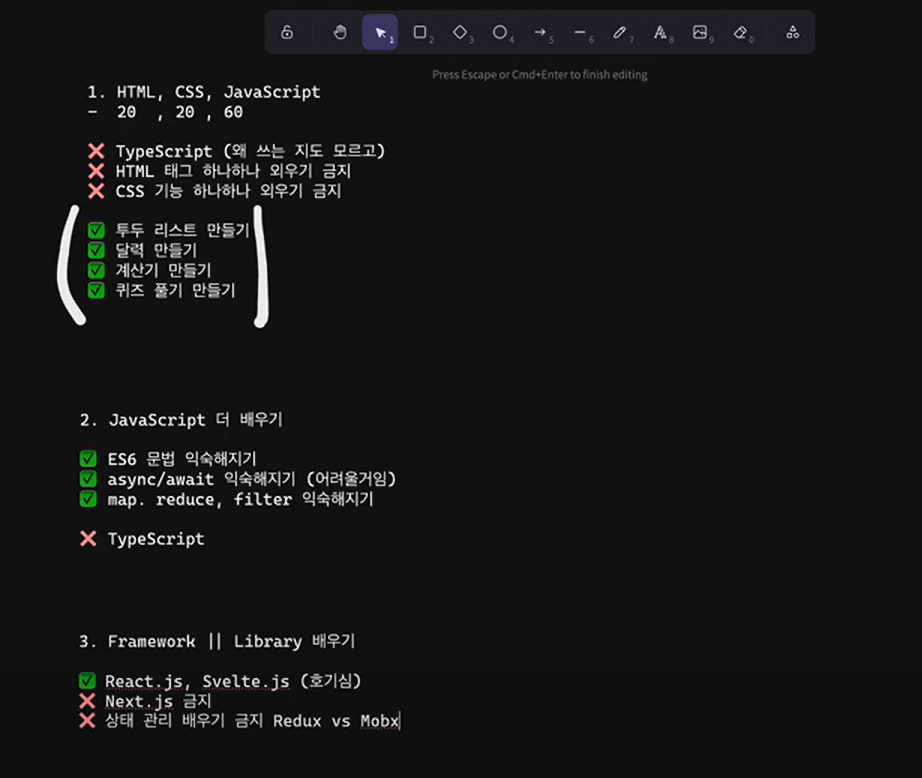This screenshot has width=922, height=778.
Task: Open the Insert image tool
Action: [x=700, y=32]
